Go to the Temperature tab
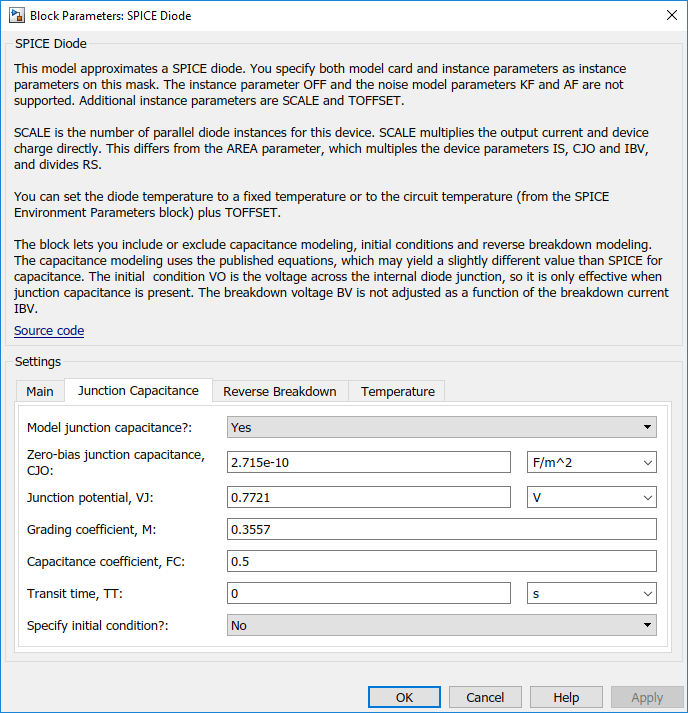Viewport: 688px width, 713px height. point(398,392)
